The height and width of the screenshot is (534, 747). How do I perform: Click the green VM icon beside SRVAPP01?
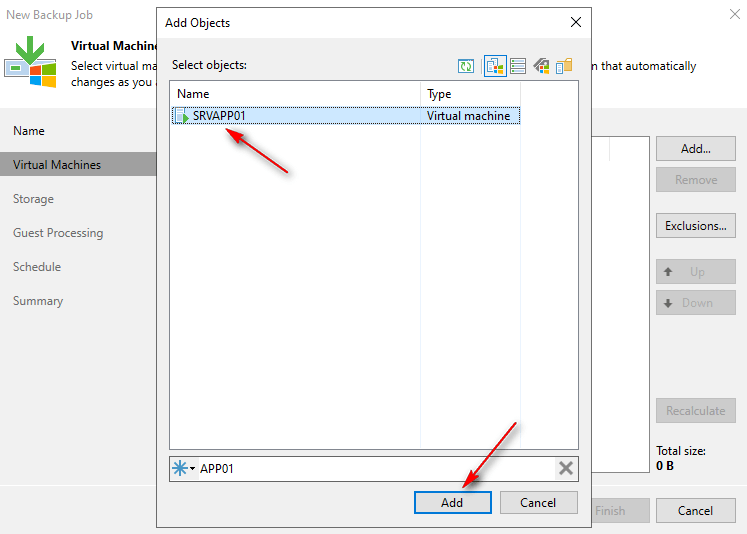[182, 116]
